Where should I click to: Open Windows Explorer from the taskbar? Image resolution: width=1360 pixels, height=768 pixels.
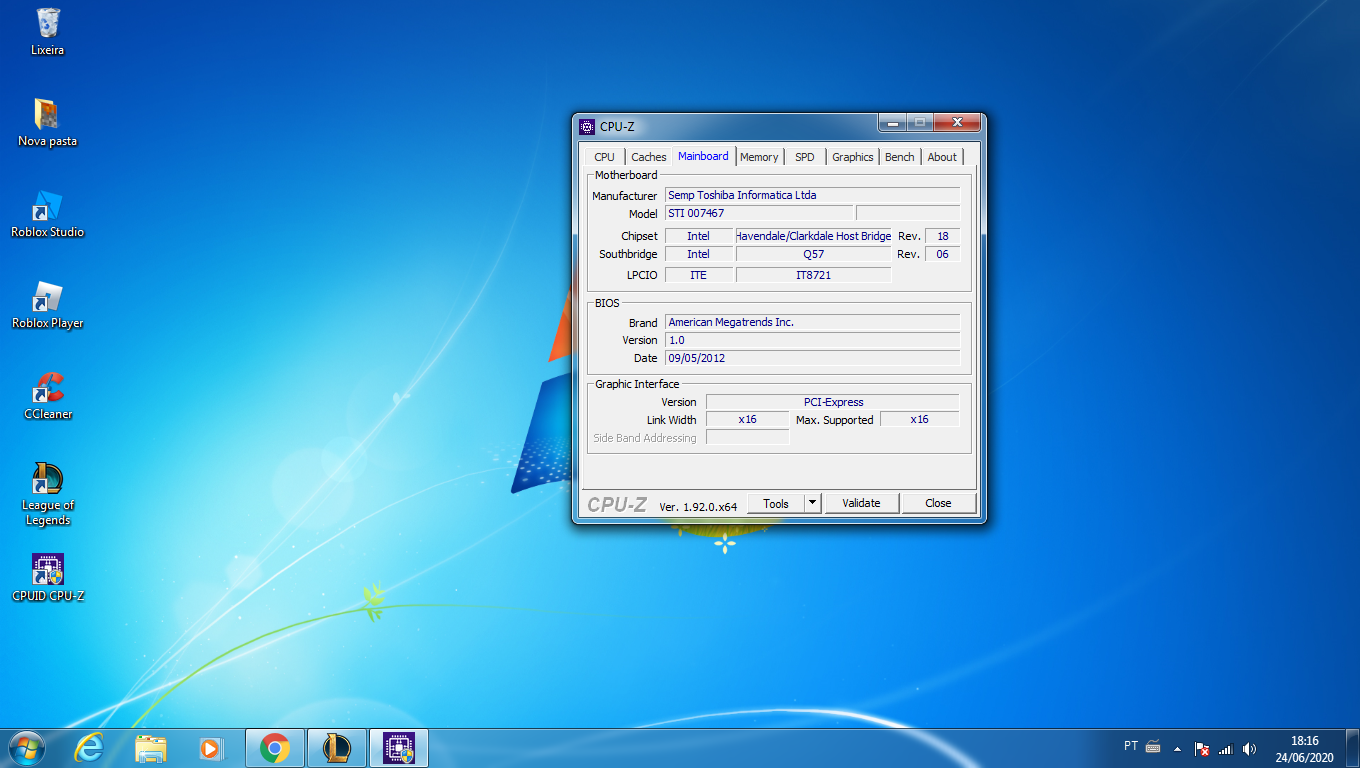click(x=151, y=748)
